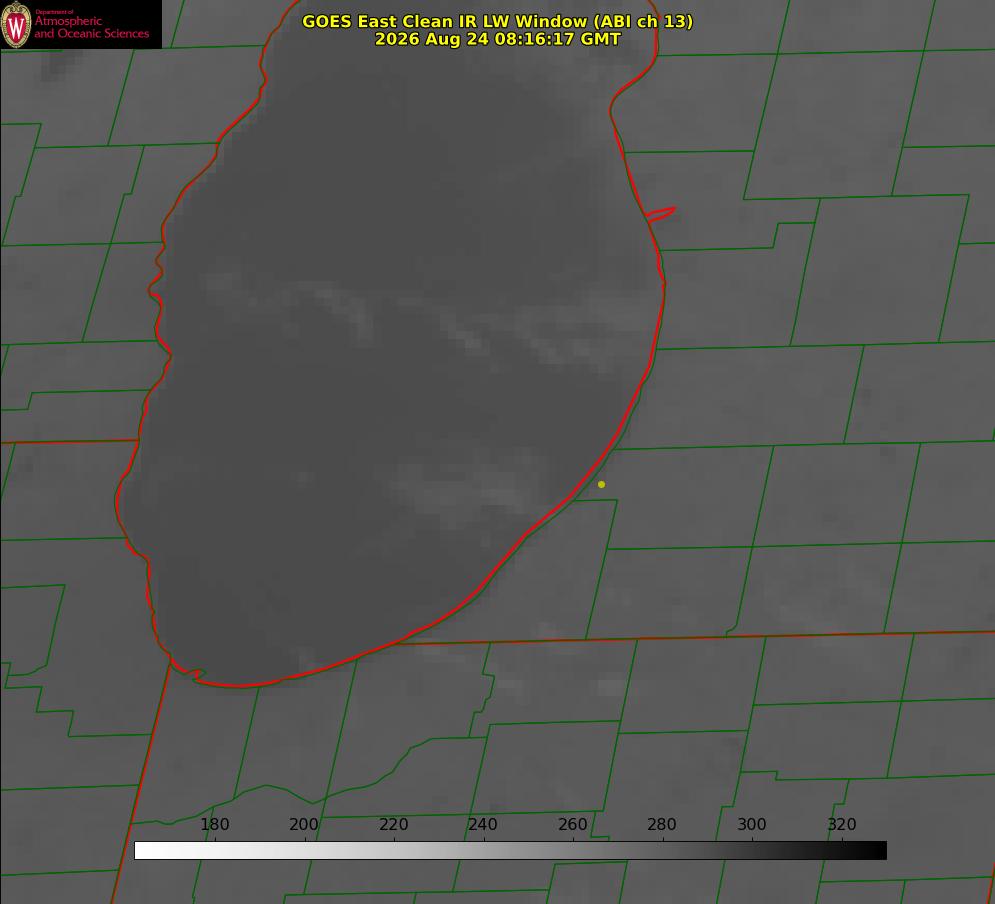Click the white end of the colorbar

[147, 851]
